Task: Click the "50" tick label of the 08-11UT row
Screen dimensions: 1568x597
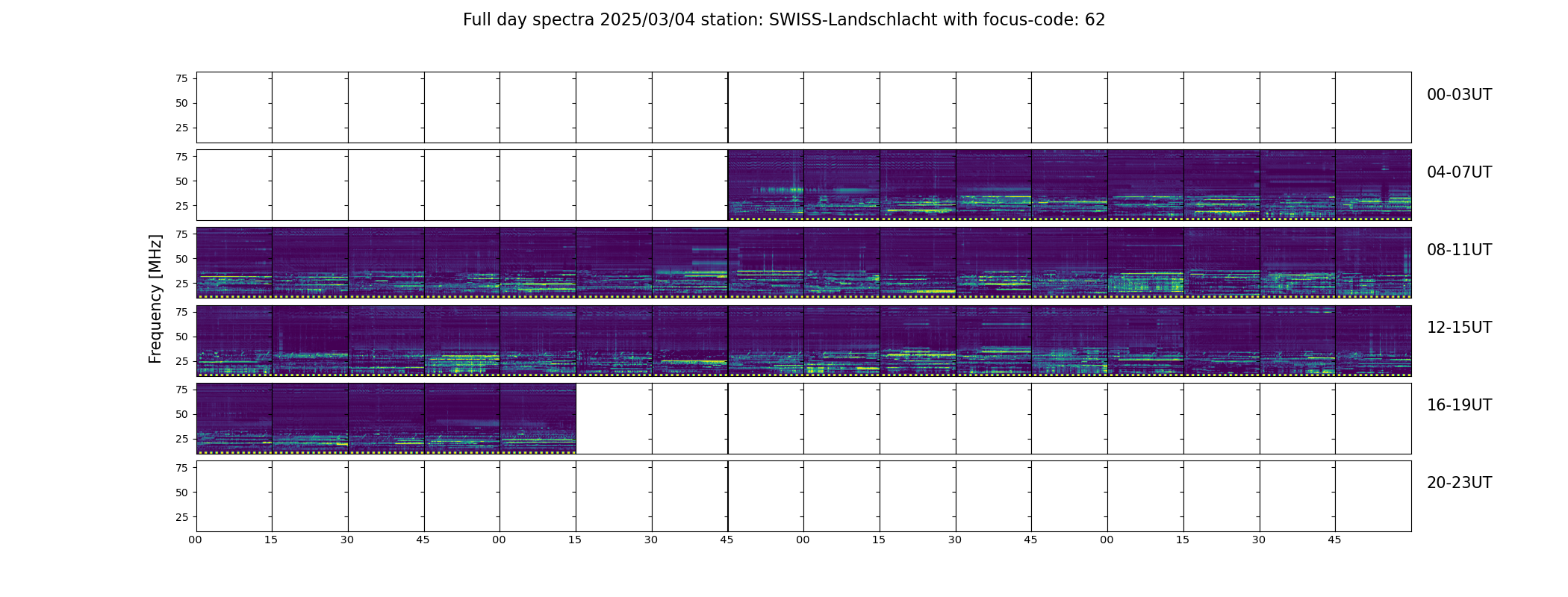Action: point(181,258)
